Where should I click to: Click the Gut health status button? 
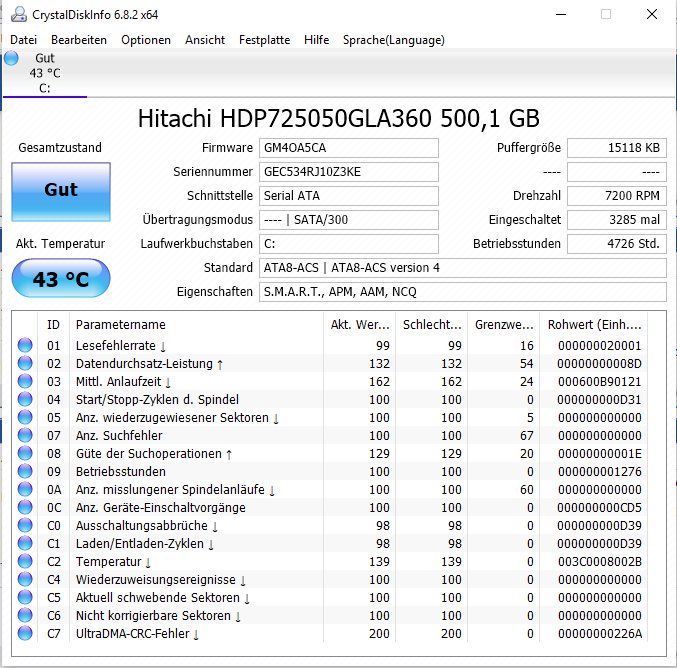[61, 192]
